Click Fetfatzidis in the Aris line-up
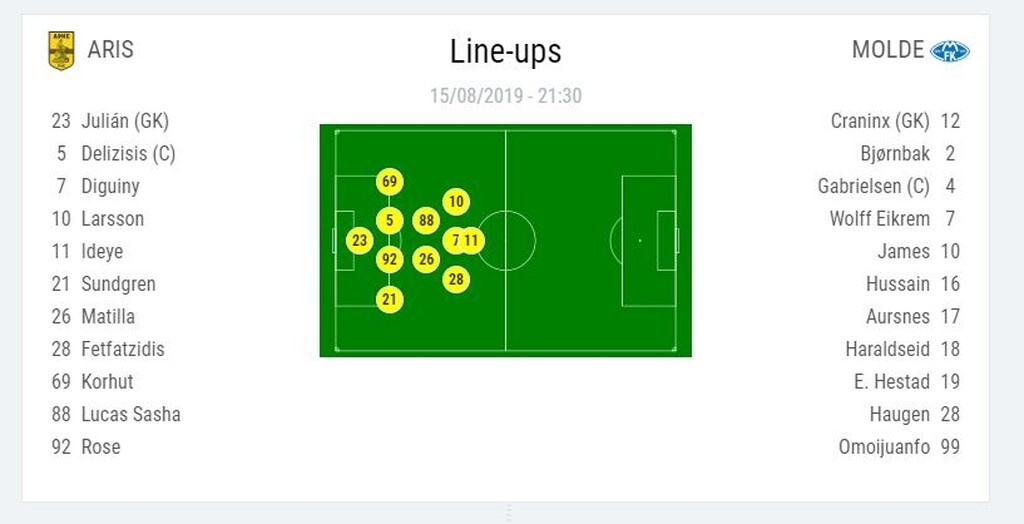Screen dimensions: 1024x524 pos(123,349)
